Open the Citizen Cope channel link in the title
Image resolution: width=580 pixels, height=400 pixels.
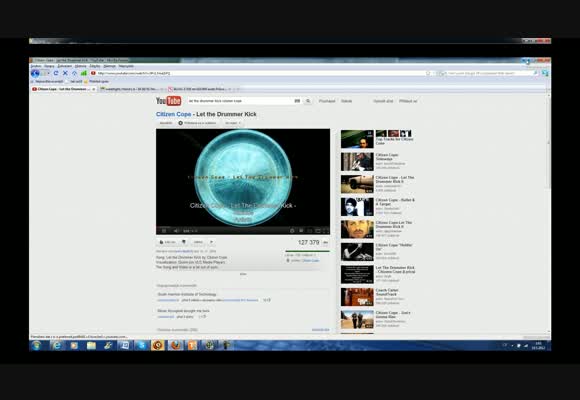point(173,114)
